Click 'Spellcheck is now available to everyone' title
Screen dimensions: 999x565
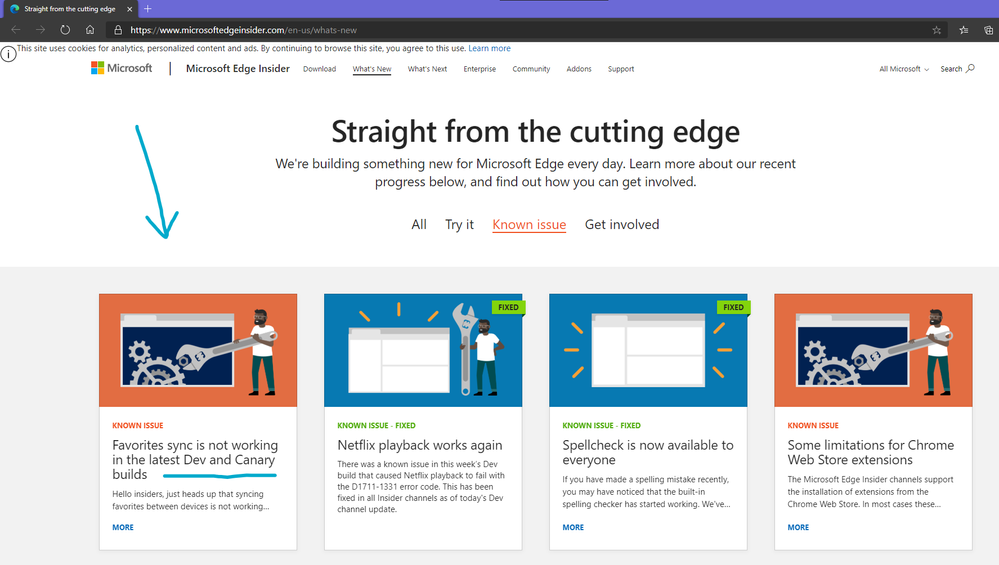pos(648,452)
